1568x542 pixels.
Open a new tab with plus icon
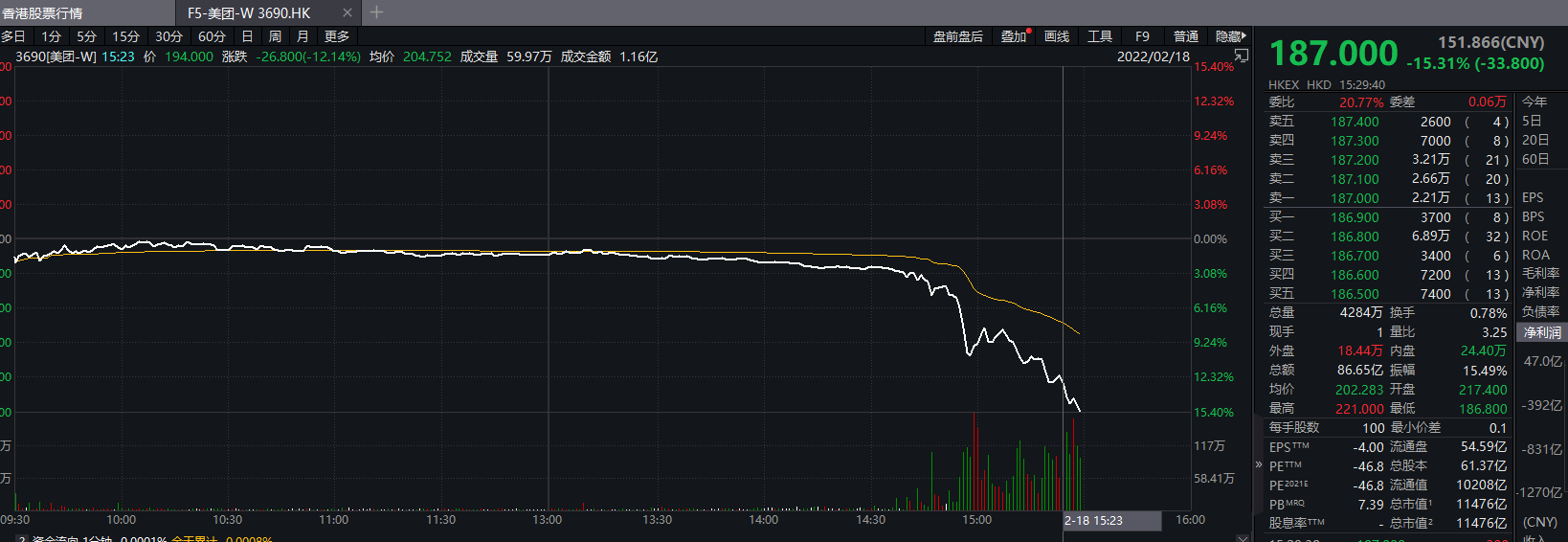click(x=376, y=12)
